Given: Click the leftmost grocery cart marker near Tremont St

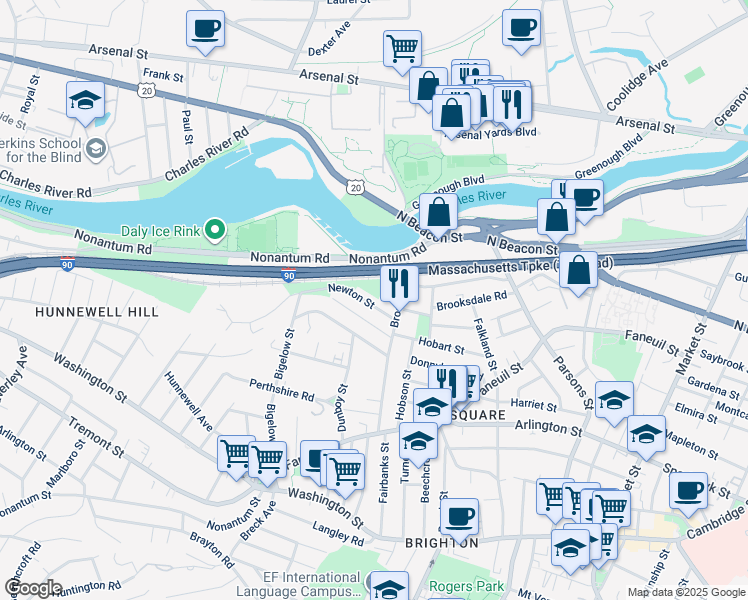Looking at the screenshot, I should tap(236, 456).
